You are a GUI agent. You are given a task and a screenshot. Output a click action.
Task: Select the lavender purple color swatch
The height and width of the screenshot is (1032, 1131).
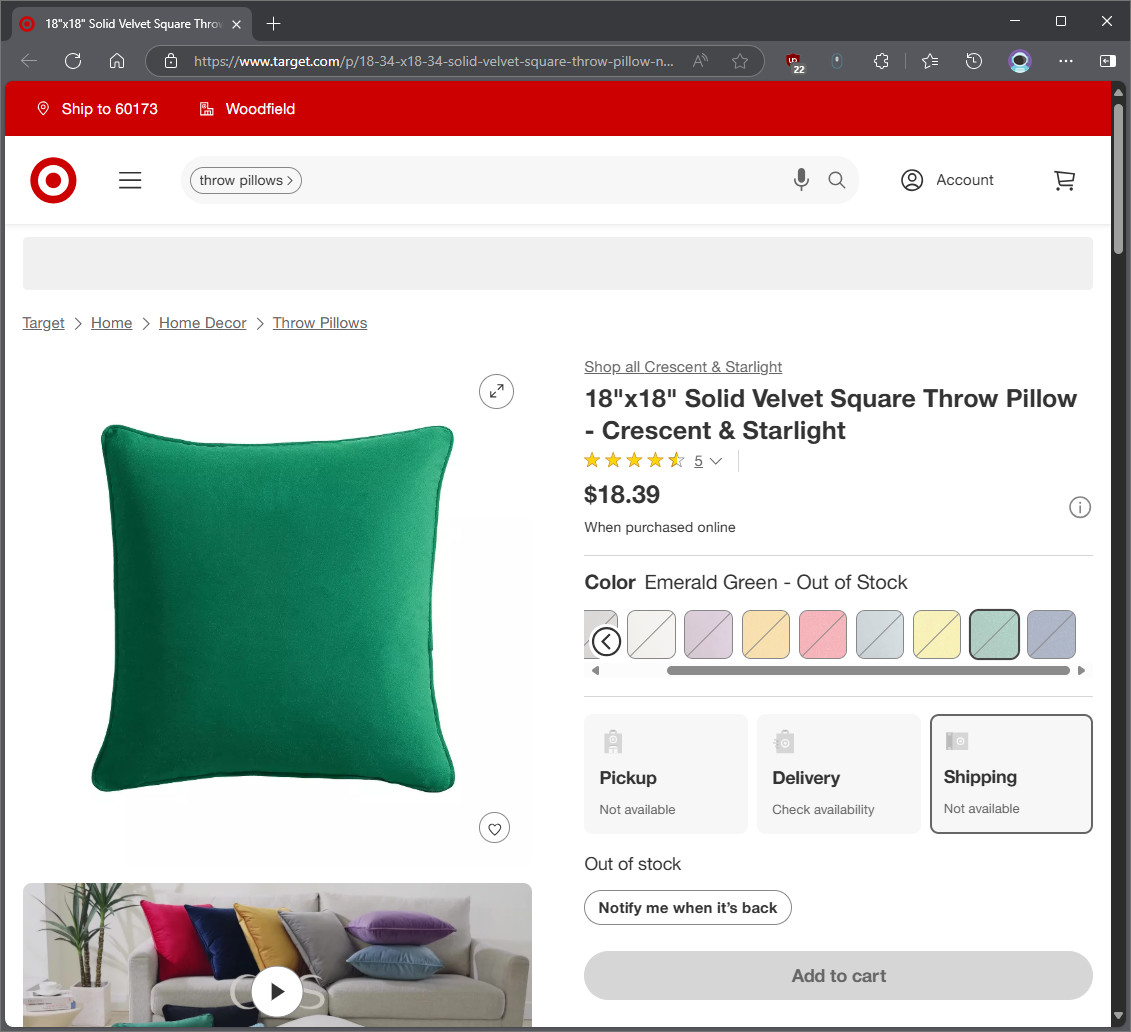click(708, 635)
